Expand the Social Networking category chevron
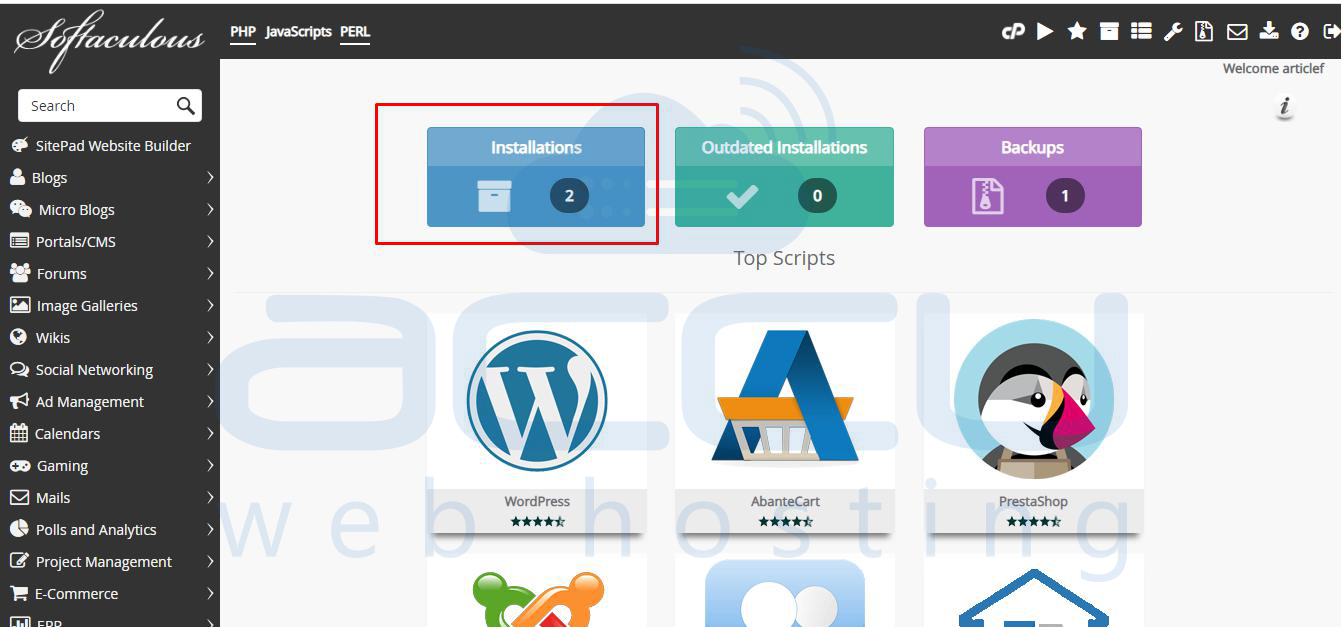1341x627 pixels. (210, 370)
